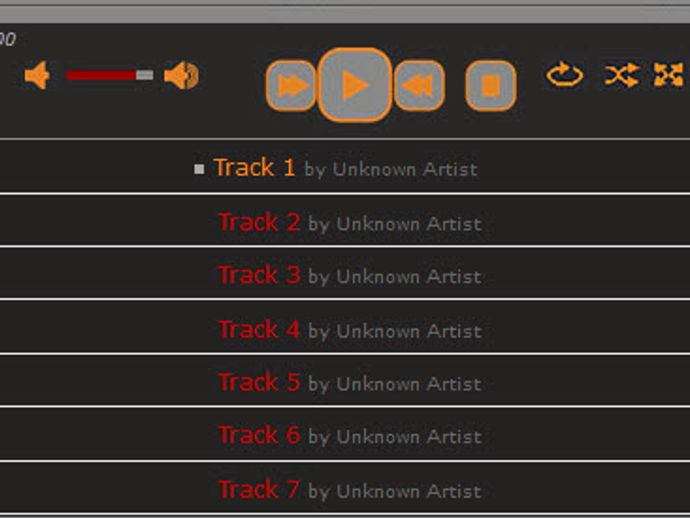The image size is (690, 518).
Task: Click the gray seek bar at top
Action: [x=345, y=14]
